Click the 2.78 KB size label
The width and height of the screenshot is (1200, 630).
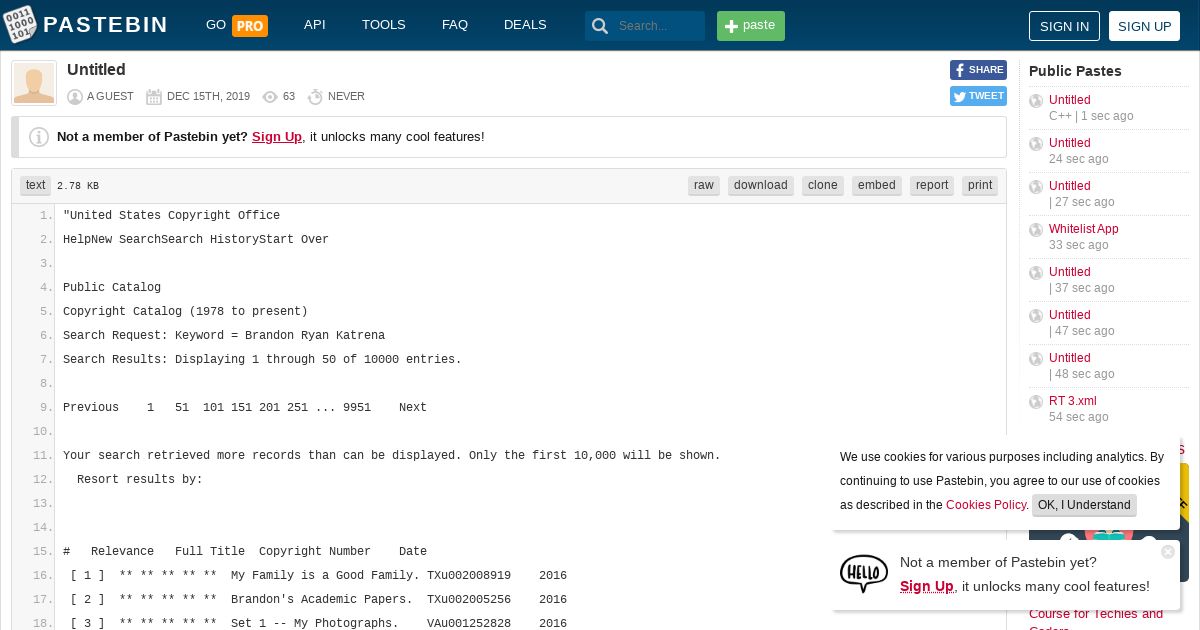[78, 186]
